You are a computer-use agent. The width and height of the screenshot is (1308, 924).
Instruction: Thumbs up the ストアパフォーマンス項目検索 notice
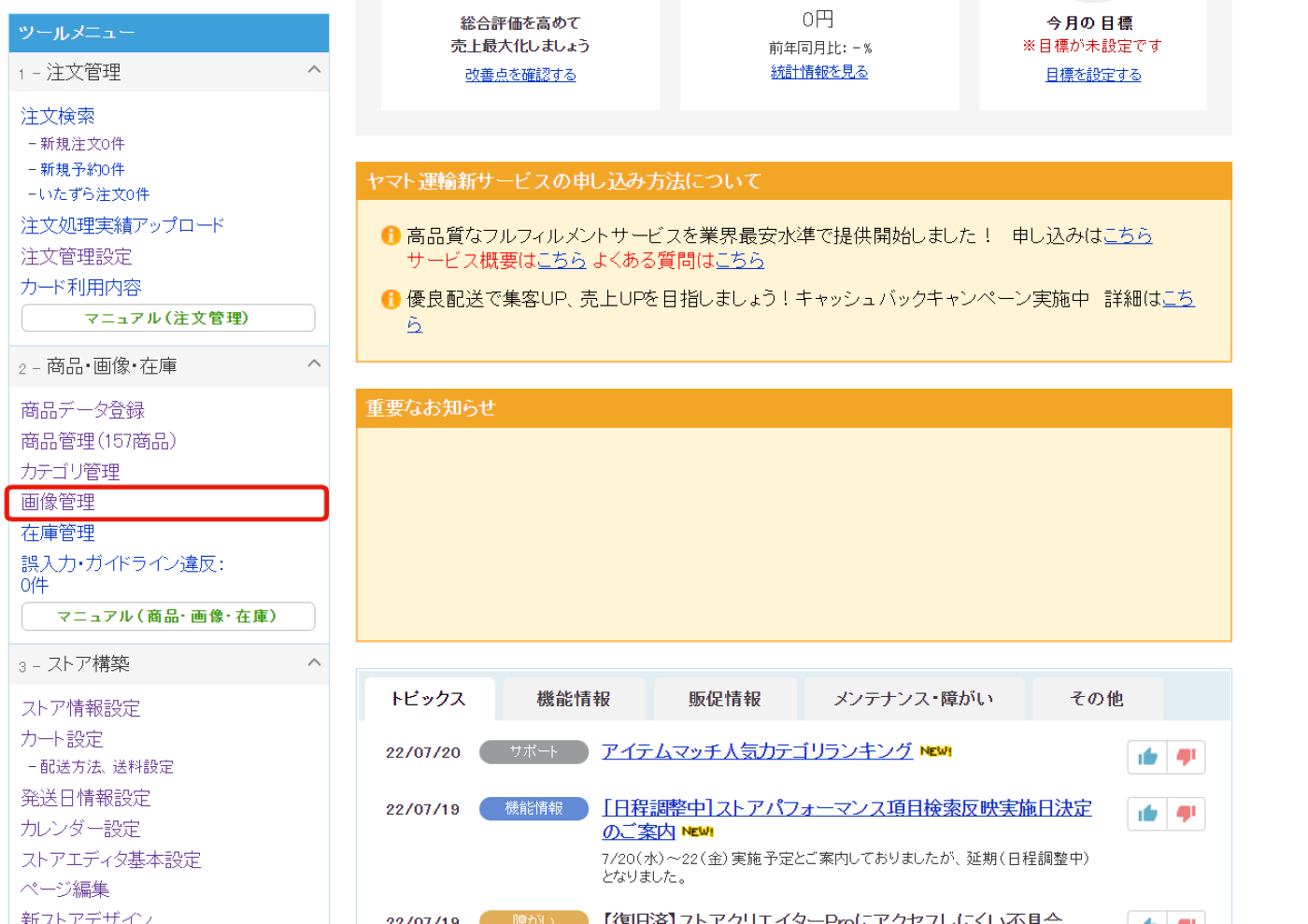[1147, 814]
